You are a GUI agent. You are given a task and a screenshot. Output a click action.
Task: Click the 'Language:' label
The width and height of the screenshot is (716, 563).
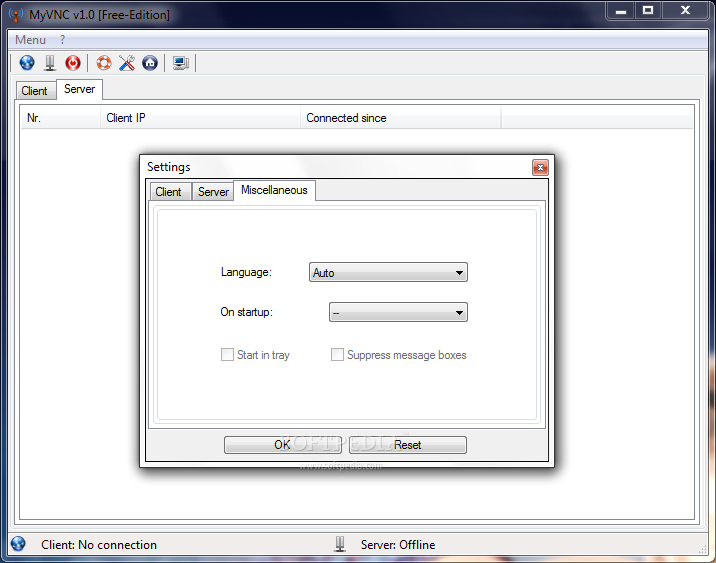(x=246, y=272)
